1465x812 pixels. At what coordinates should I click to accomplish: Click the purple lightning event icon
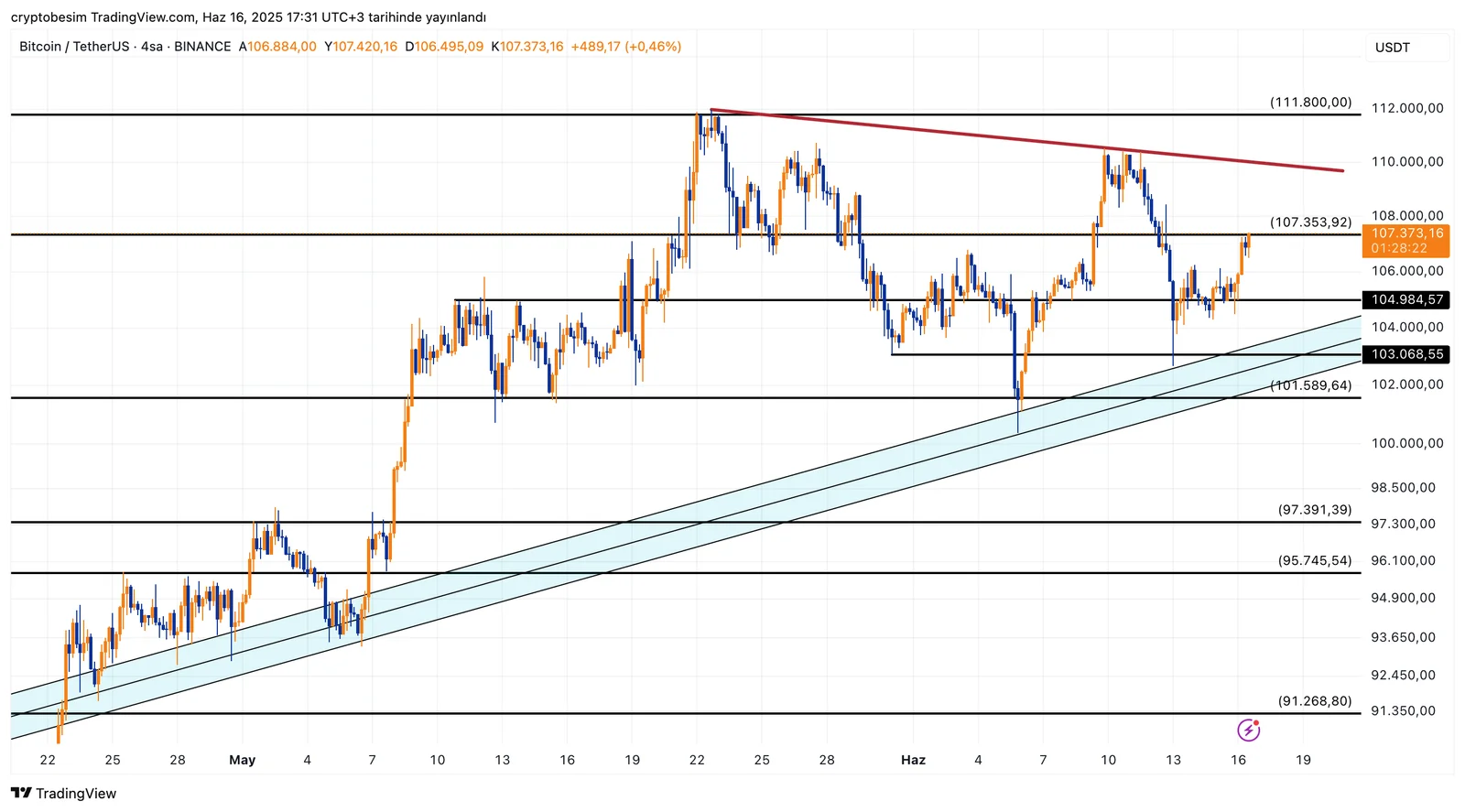pyautogui.click(x=1248, y=730)
